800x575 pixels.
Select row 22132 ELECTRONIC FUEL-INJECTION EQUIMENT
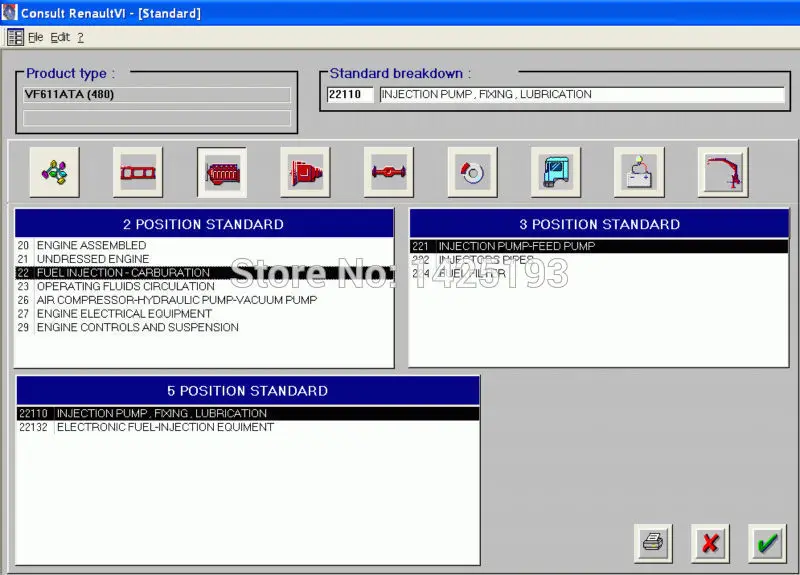248,427
